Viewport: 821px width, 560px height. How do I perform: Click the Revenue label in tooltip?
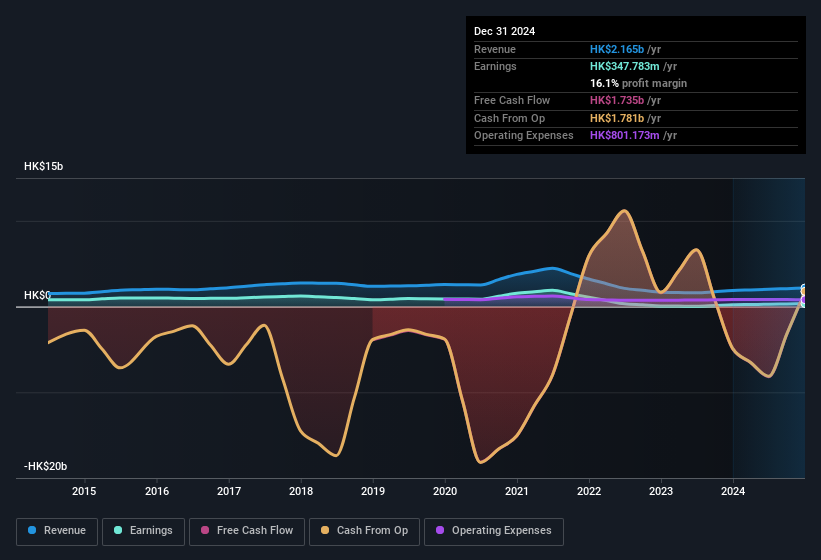tap(495, 49)
